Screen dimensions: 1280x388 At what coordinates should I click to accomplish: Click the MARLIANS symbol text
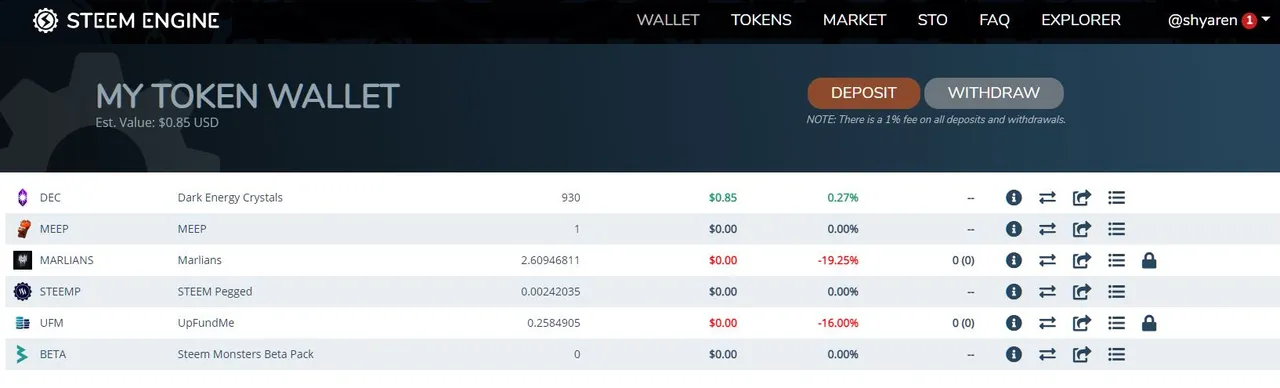[67, 260]
